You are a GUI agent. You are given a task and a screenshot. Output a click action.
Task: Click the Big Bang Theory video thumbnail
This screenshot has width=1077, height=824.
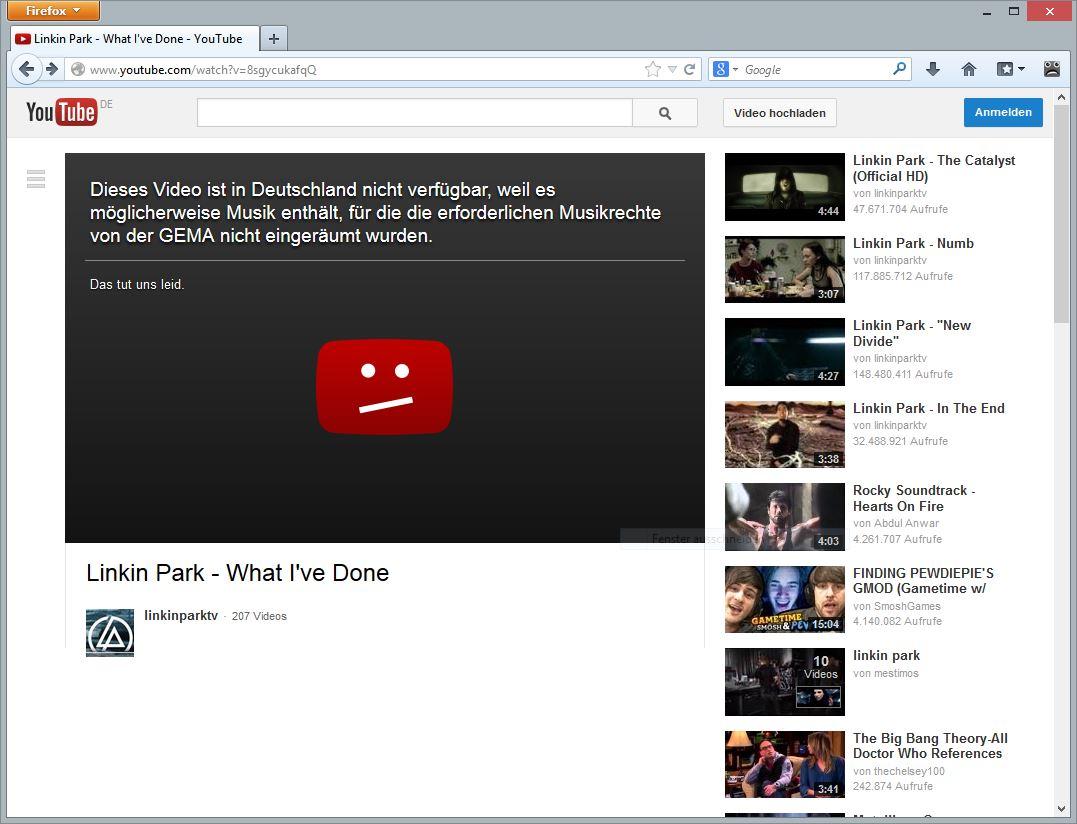point(785,764)
